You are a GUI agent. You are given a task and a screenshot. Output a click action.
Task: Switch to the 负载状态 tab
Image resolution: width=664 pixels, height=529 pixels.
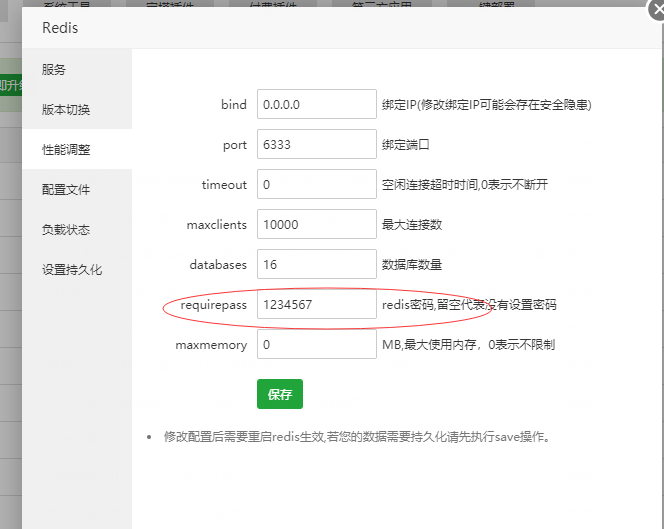click(x=77, y=229)
